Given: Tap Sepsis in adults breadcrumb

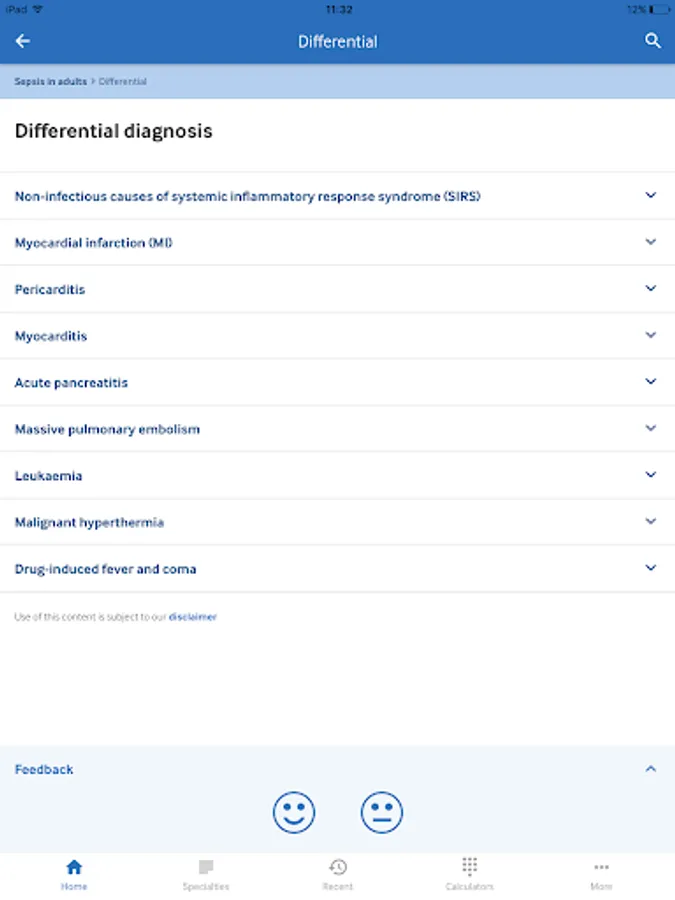Looking at the screenshot, I should 50,81.
